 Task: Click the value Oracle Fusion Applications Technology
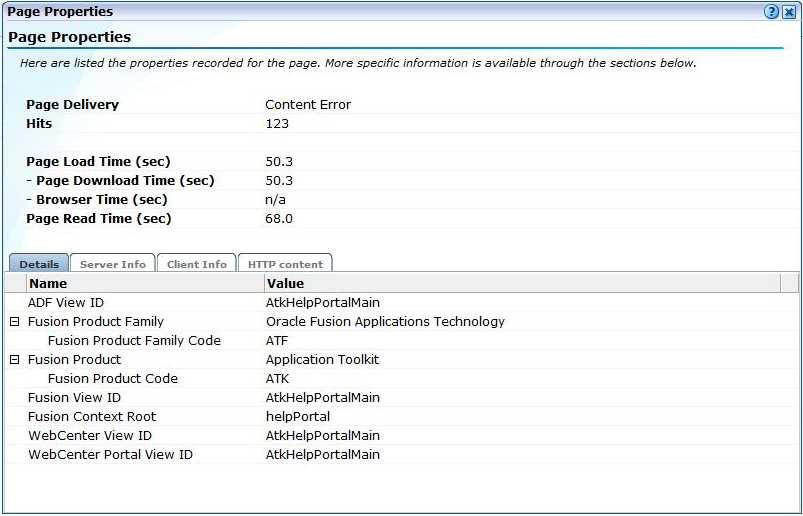(385, 321)
